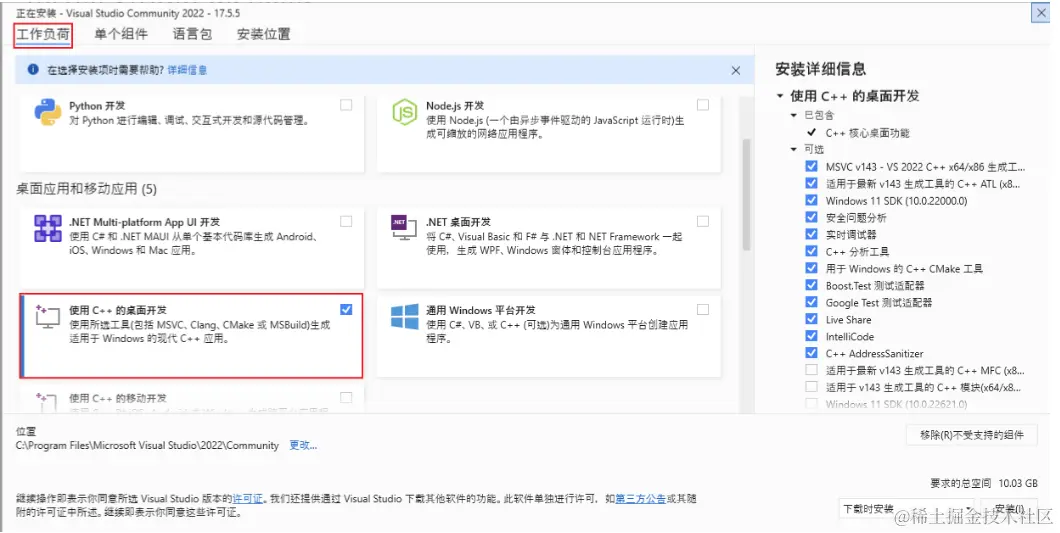Screen dimensions: 1060x533
Task: Open the 第三方公告 link
Action: 640,499
